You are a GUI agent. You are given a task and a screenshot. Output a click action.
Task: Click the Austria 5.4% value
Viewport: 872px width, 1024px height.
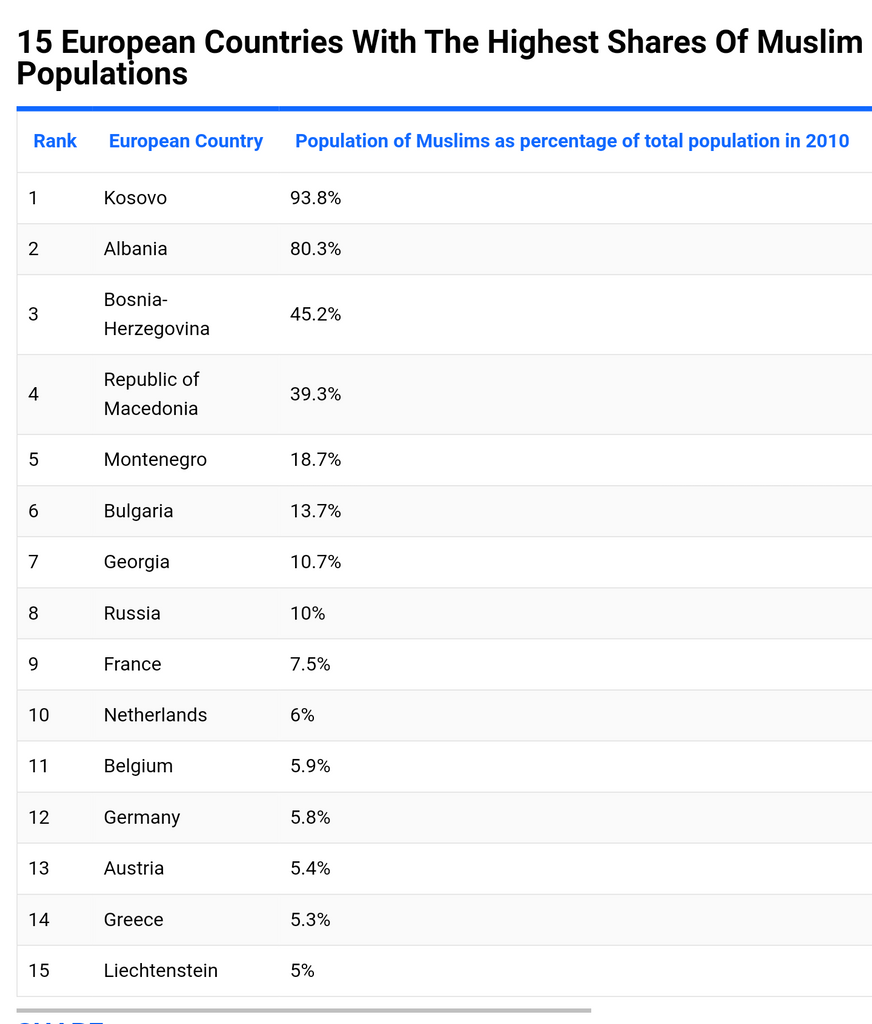pos(310,868)
